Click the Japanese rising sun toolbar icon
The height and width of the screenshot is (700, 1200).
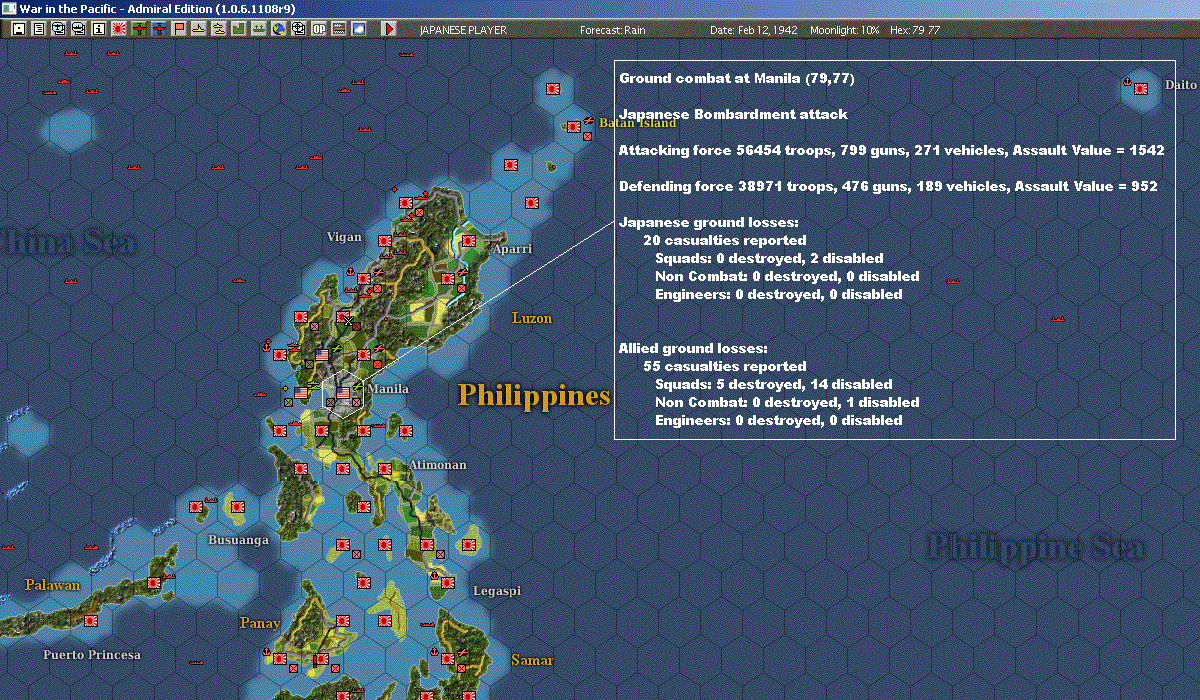pyautogui.click(x=119, y=29)
